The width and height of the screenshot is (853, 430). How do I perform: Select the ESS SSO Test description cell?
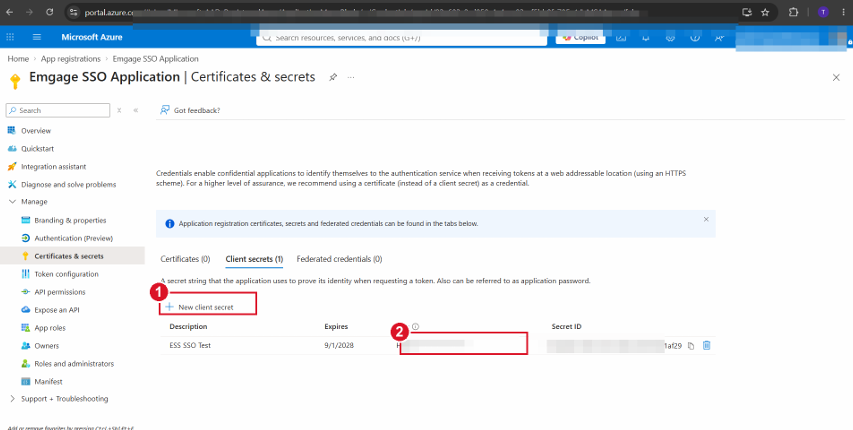(190, 346)
